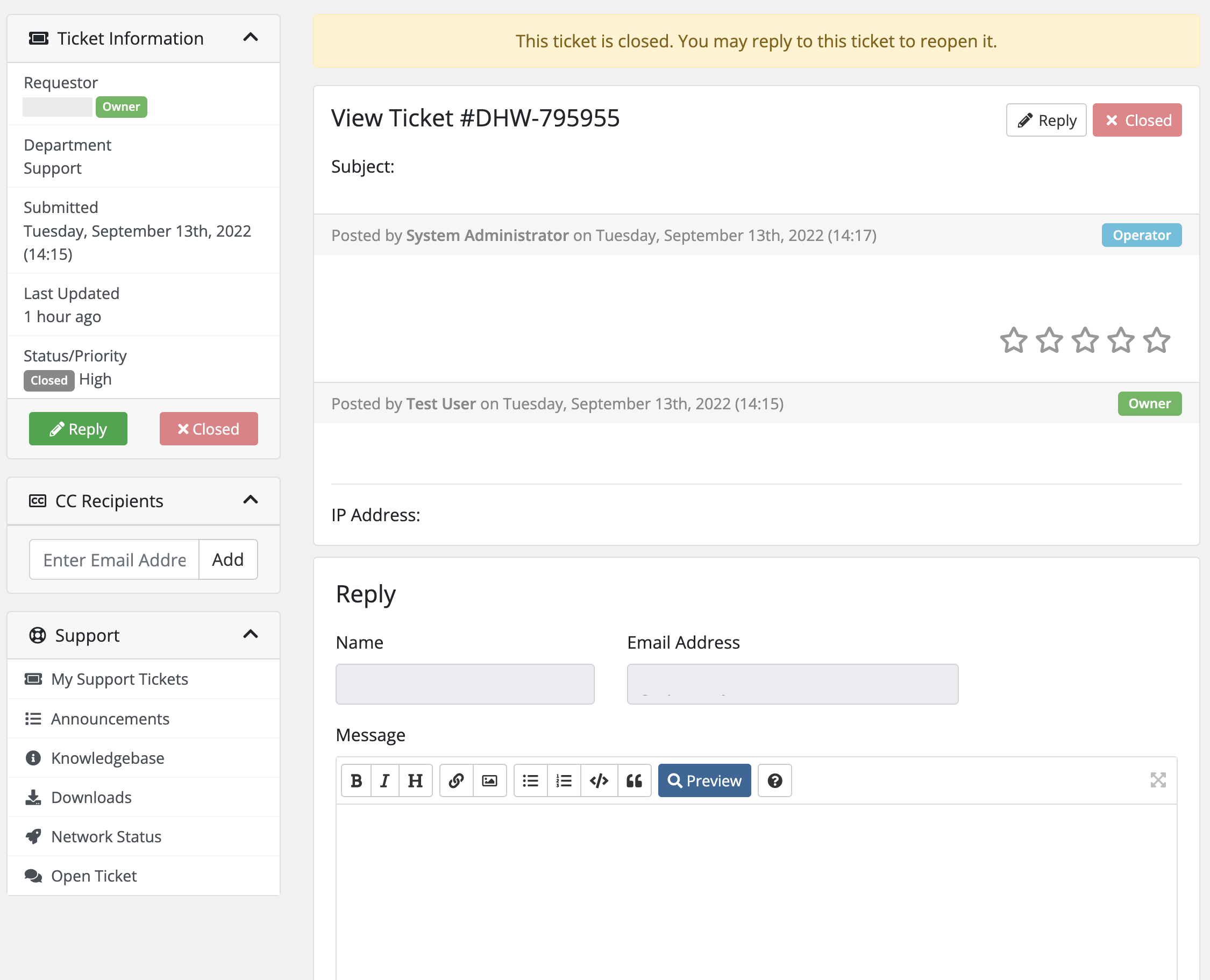
Task: Toggle fullscreen mode of message editor
Action: (1157, 780)
